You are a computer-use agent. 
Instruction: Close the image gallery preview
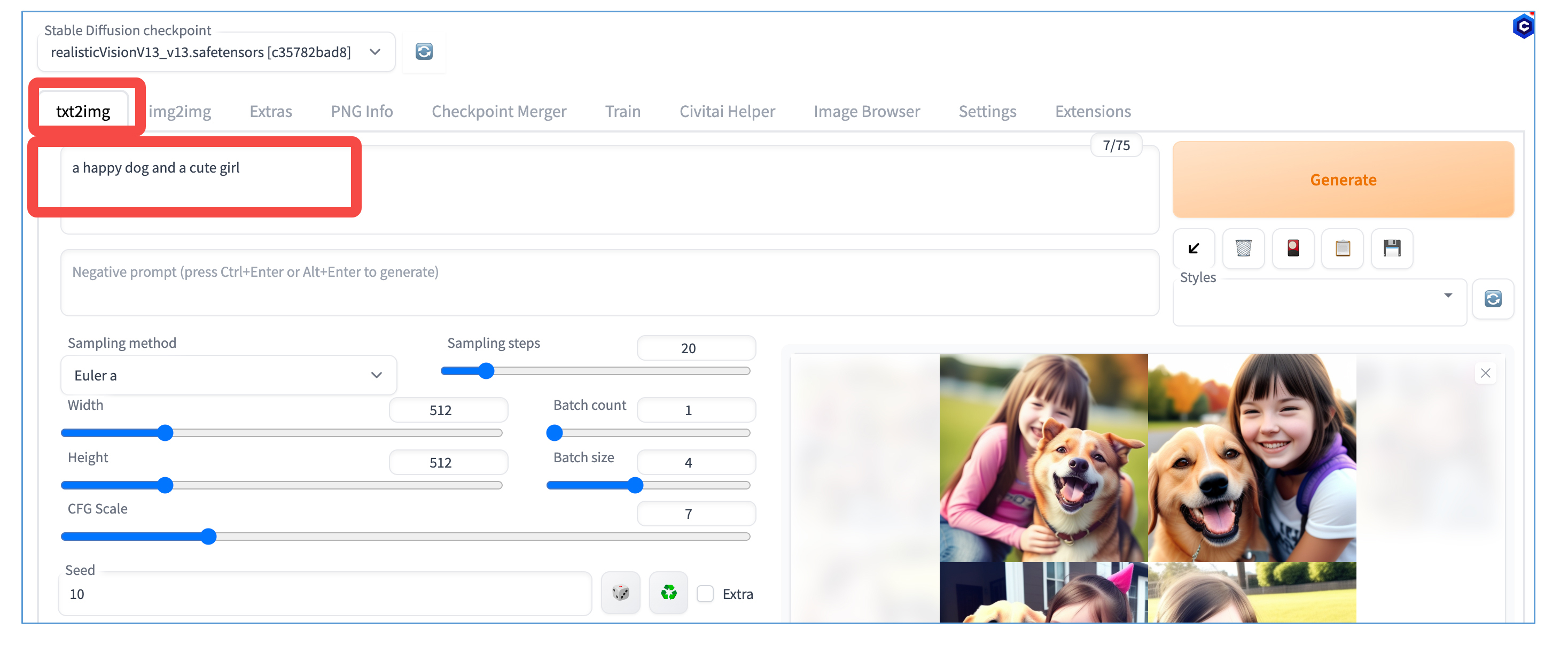coord(1485,373)
